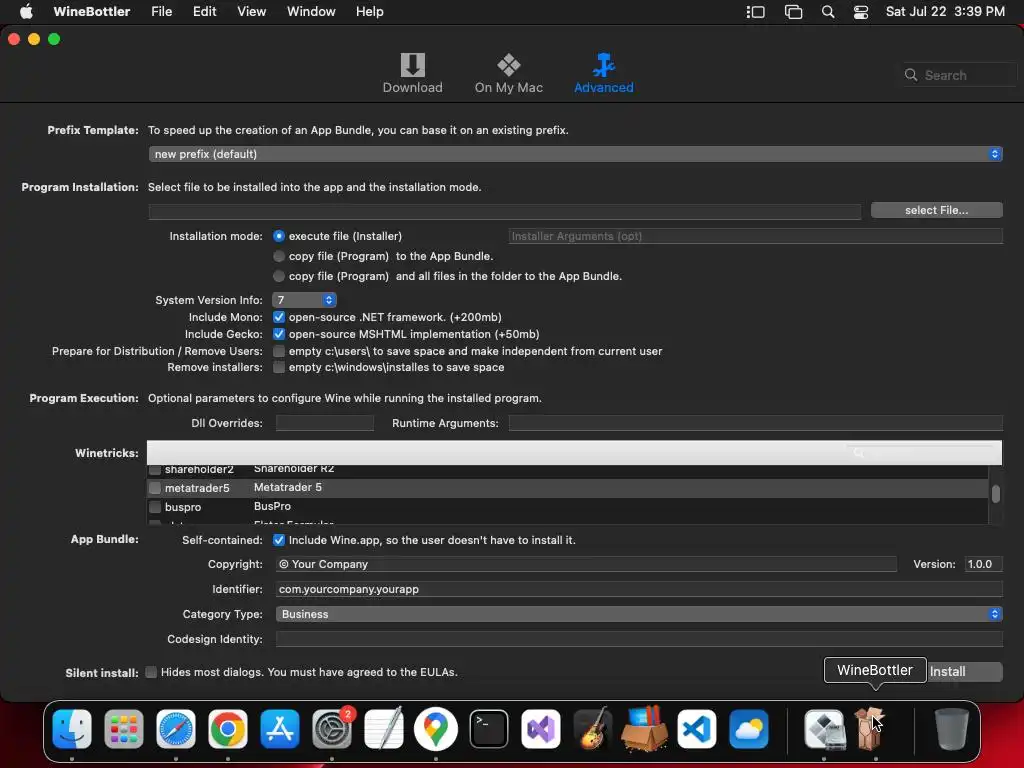Open the Edit menu
The width and height of the screenshot is (1024, 768).
204,12
